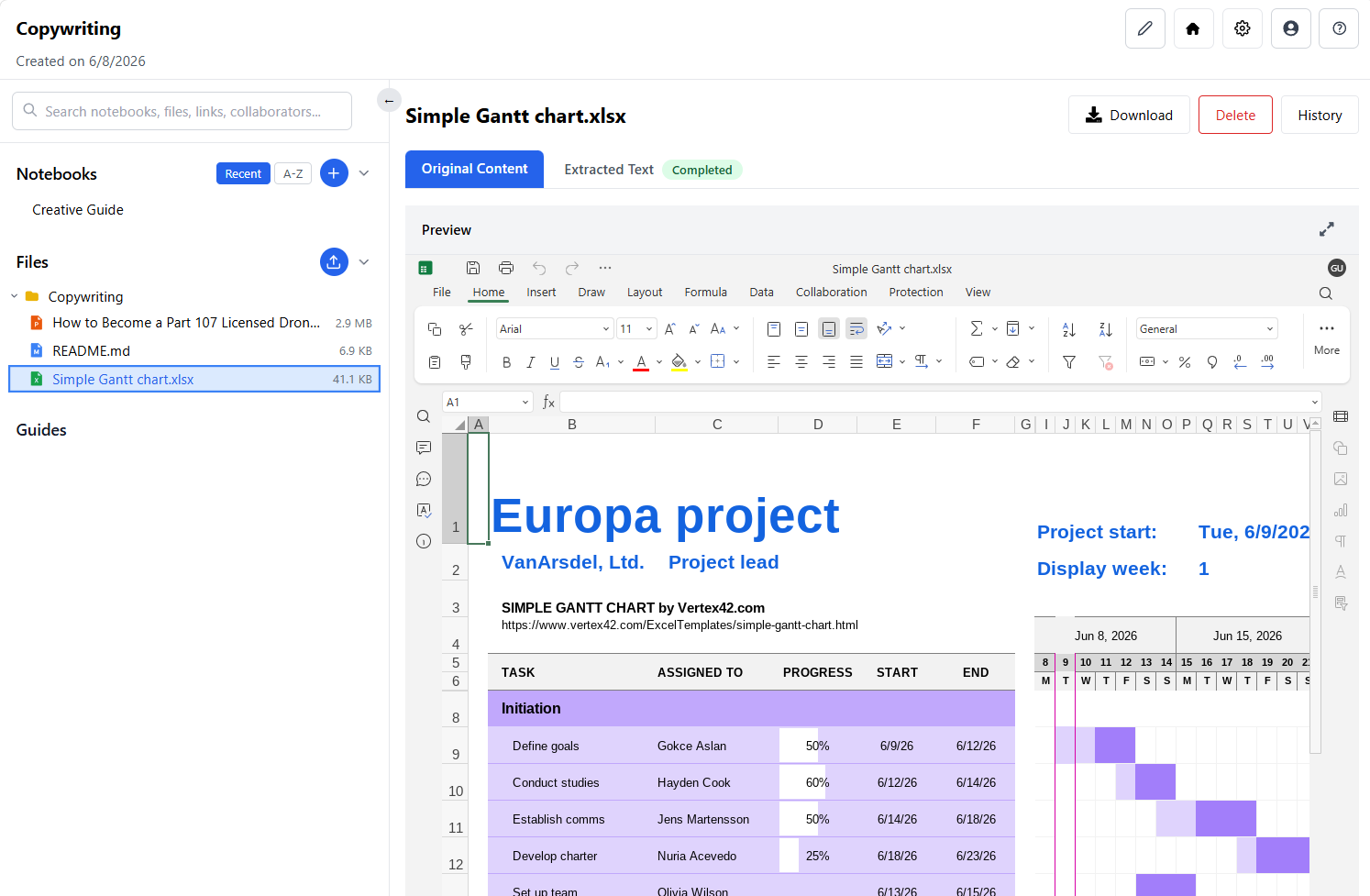Open the File menu
The width and height of the screenshot is (1370, 896).
(442, 292)
